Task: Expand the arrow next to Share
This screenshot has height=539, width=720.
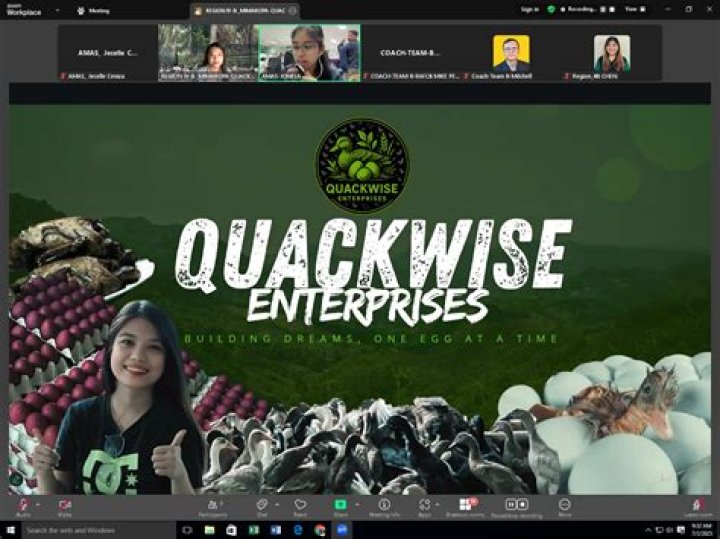Action: click(355, 501)
